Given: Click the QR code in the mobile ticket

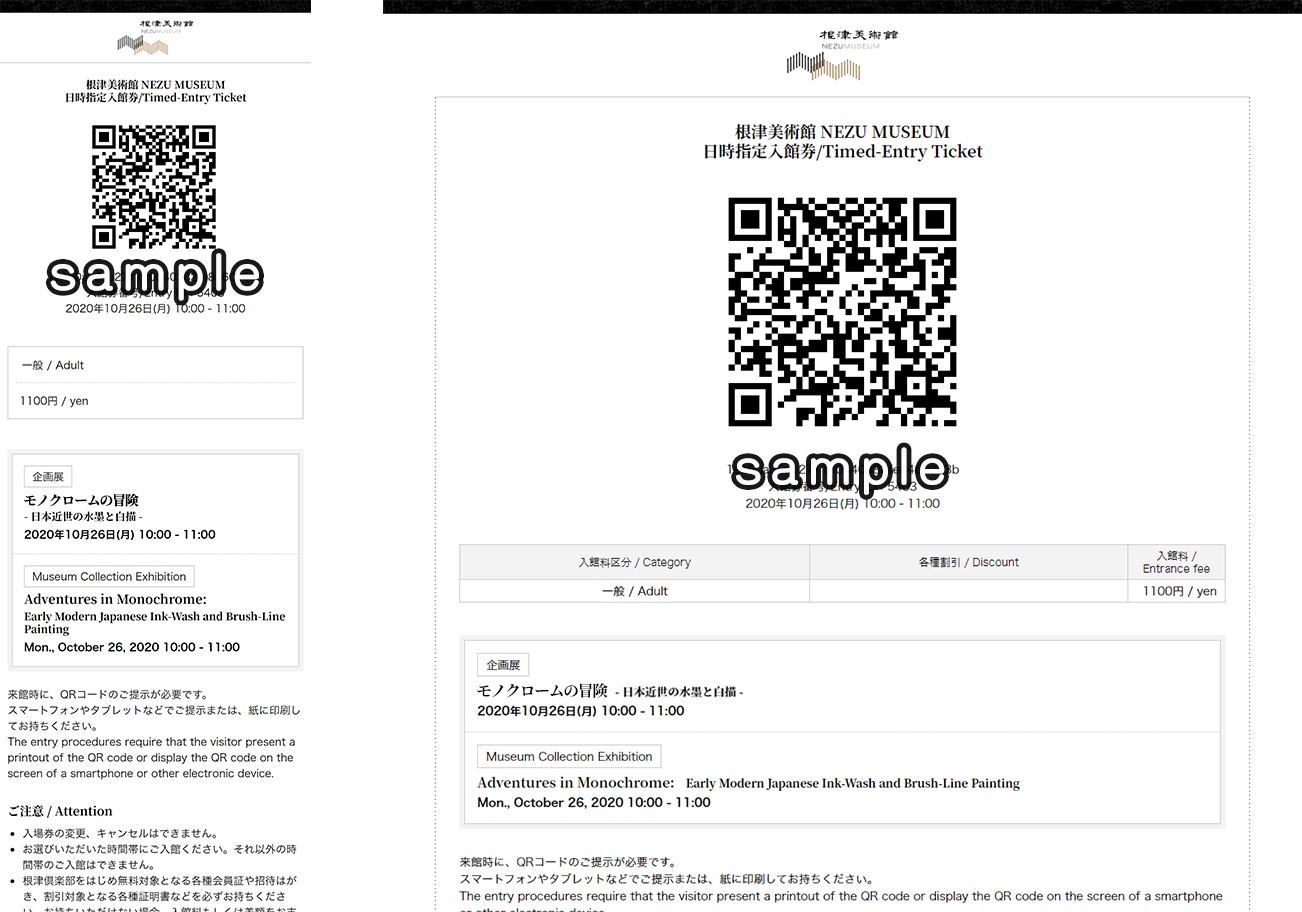Looking at the screenshot, I should (x=154, y=187).
